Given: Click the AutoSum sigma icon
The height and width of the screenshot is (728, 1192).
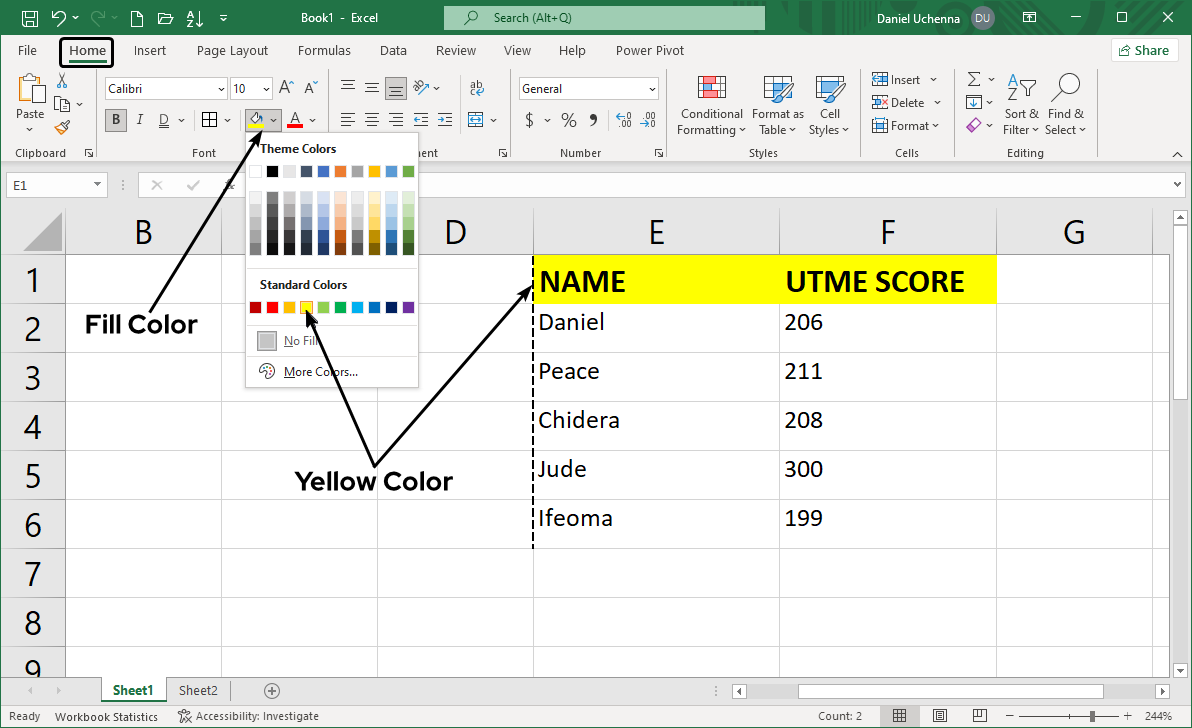Looking at the screenshot, I should (x=973, y=79).
